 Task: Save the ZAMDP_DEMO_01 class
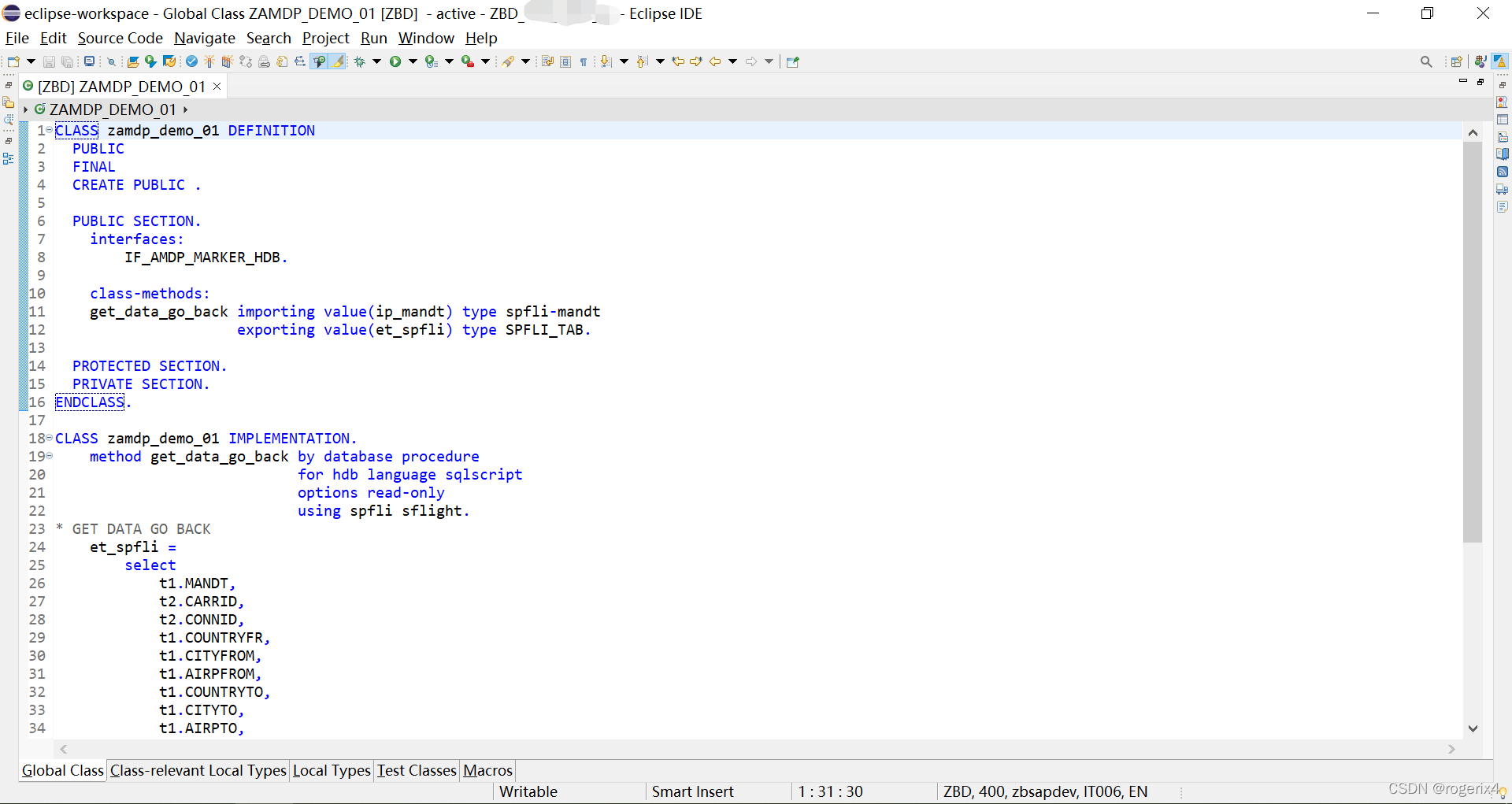49,61
